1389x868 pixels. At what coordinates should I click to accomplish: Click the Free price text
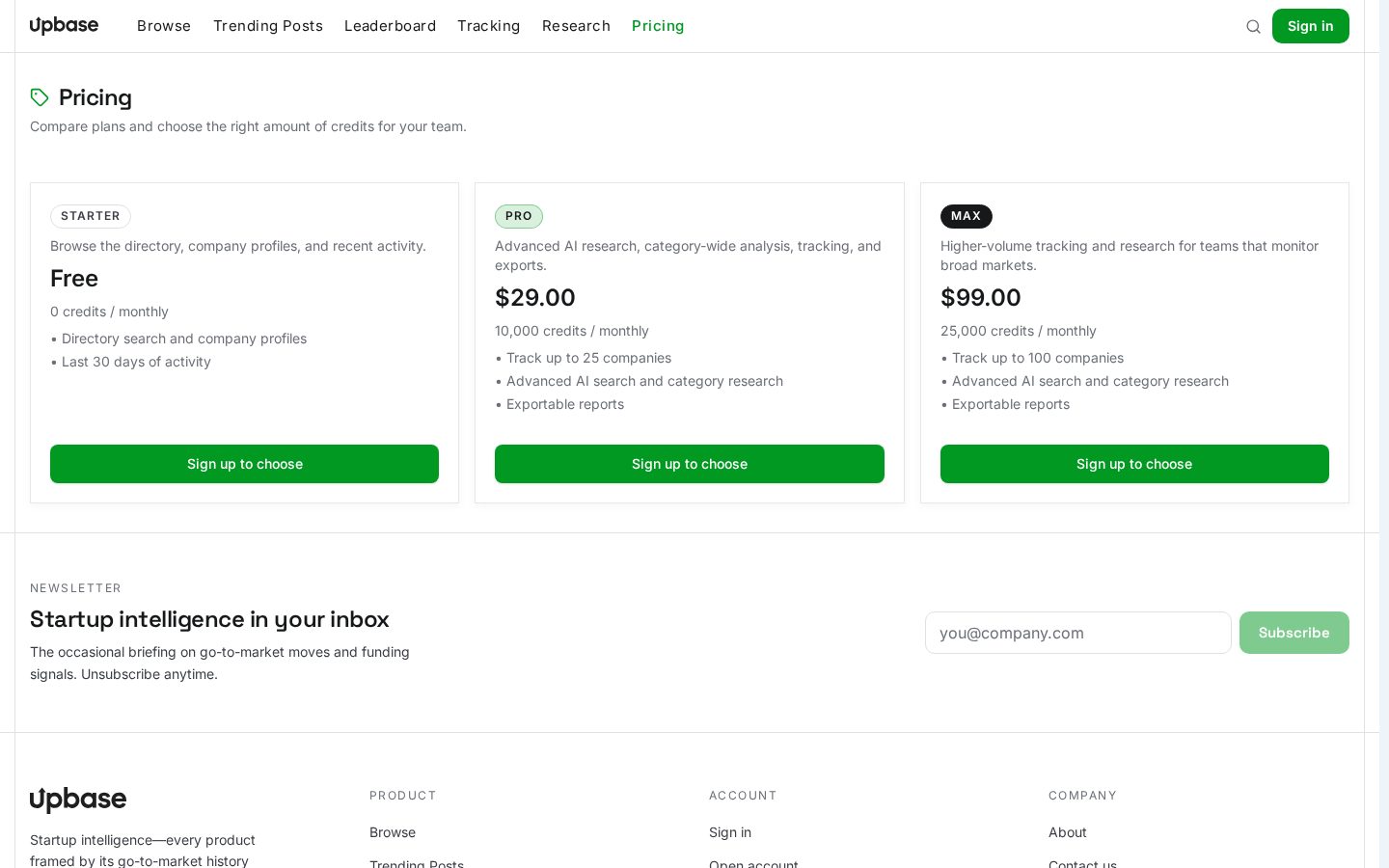pyautogui.click(x=74, y=278)
